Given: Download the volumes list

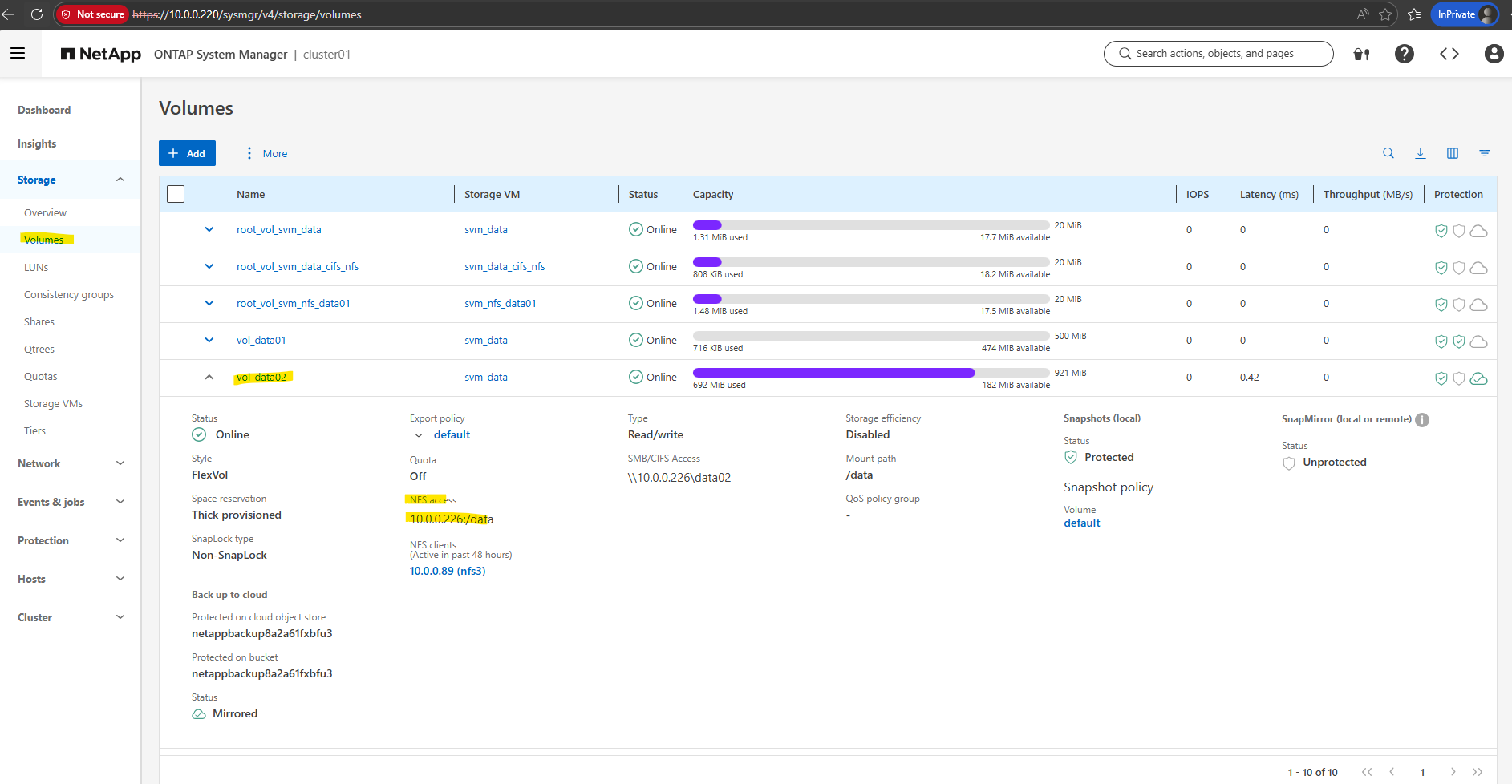Looking at the screenshot, I should 1420,153.
